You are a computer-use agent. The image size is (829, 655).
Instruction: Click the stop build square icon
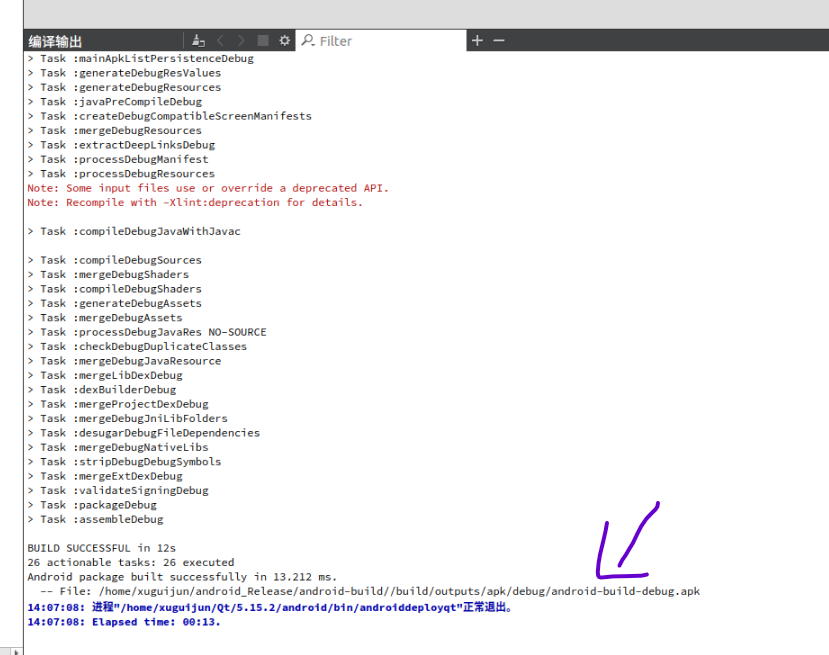coord(263,40)
